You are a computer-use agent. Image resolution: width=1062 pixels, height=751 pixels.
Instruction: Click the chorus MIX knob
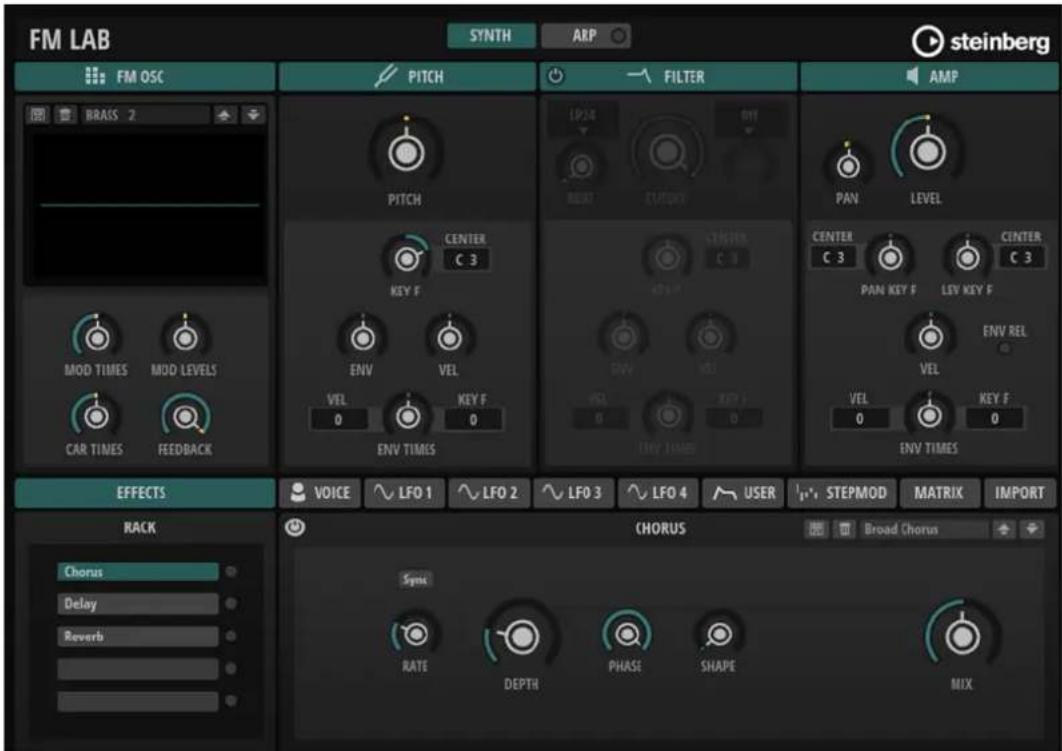[962, 637]
